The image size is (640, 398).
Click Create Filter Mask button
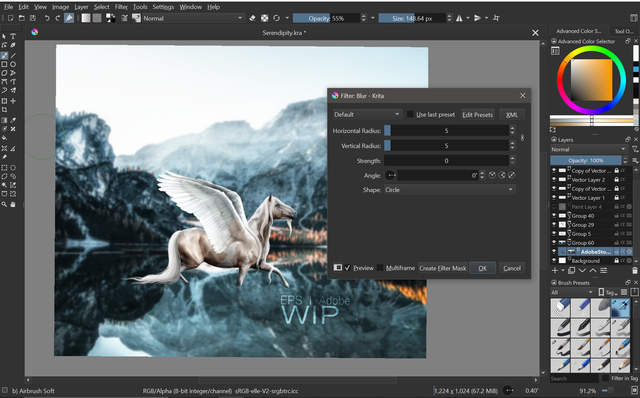pyautogui.click(x=442, y=268)
